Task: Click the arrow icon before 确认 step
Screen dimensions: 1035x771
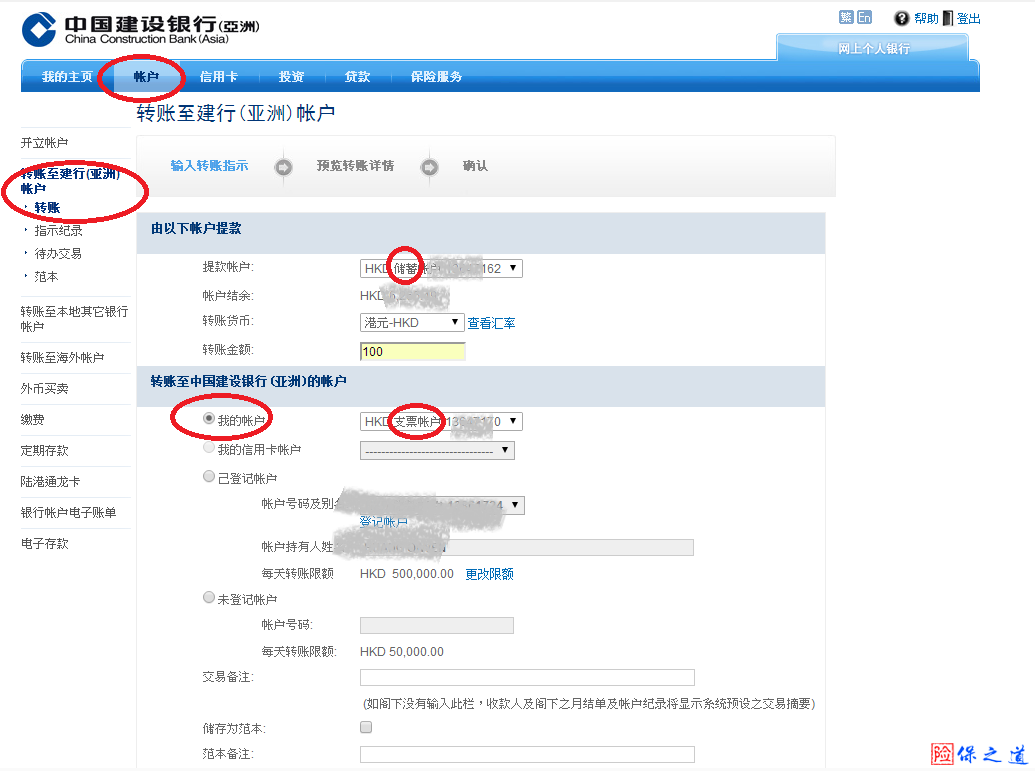Action: click(429, 167)
